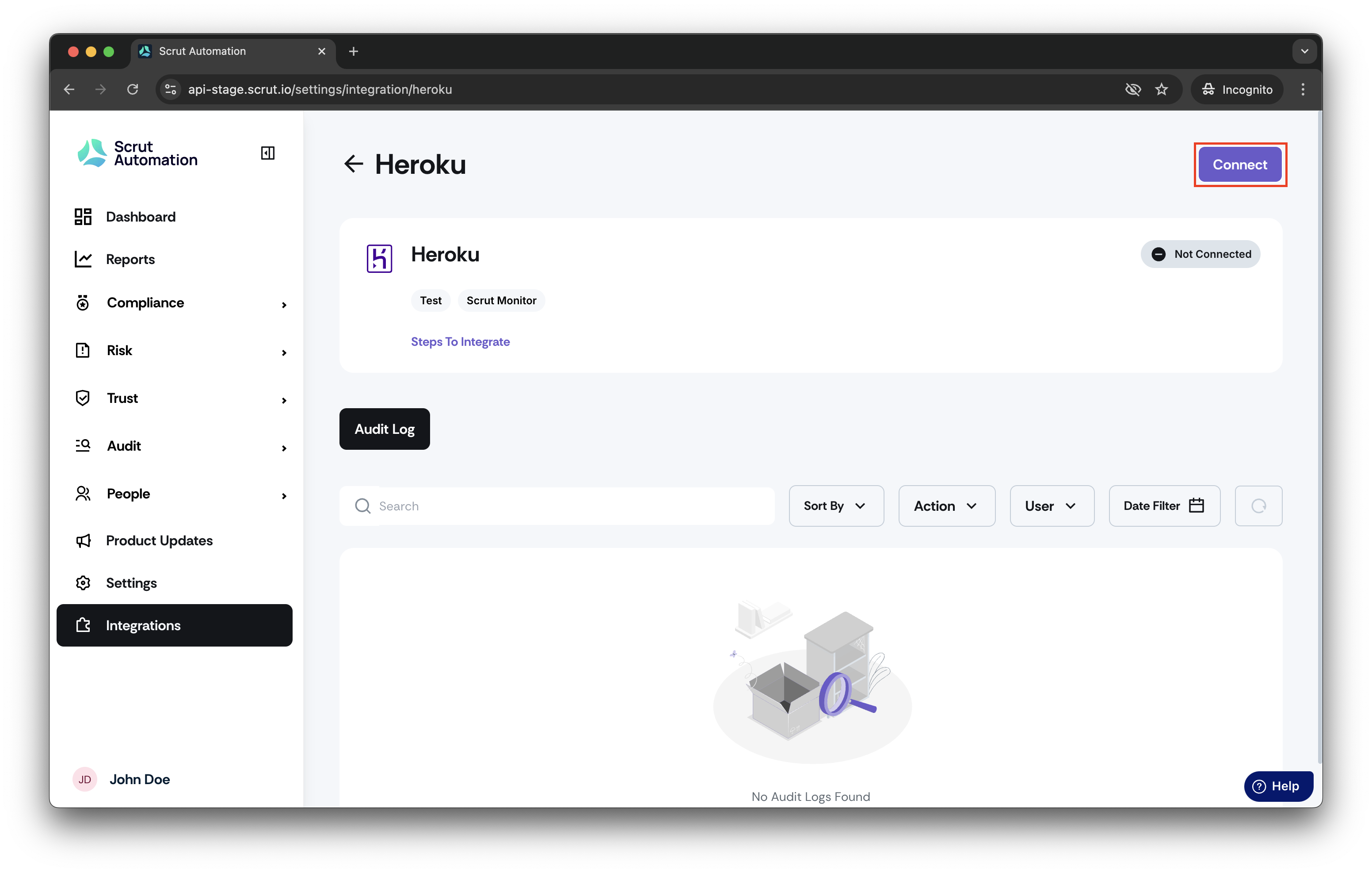This screenshot has width=1372, height=873.
Task: Collapse the sidebar using panel icon
Action: (267, 153)
